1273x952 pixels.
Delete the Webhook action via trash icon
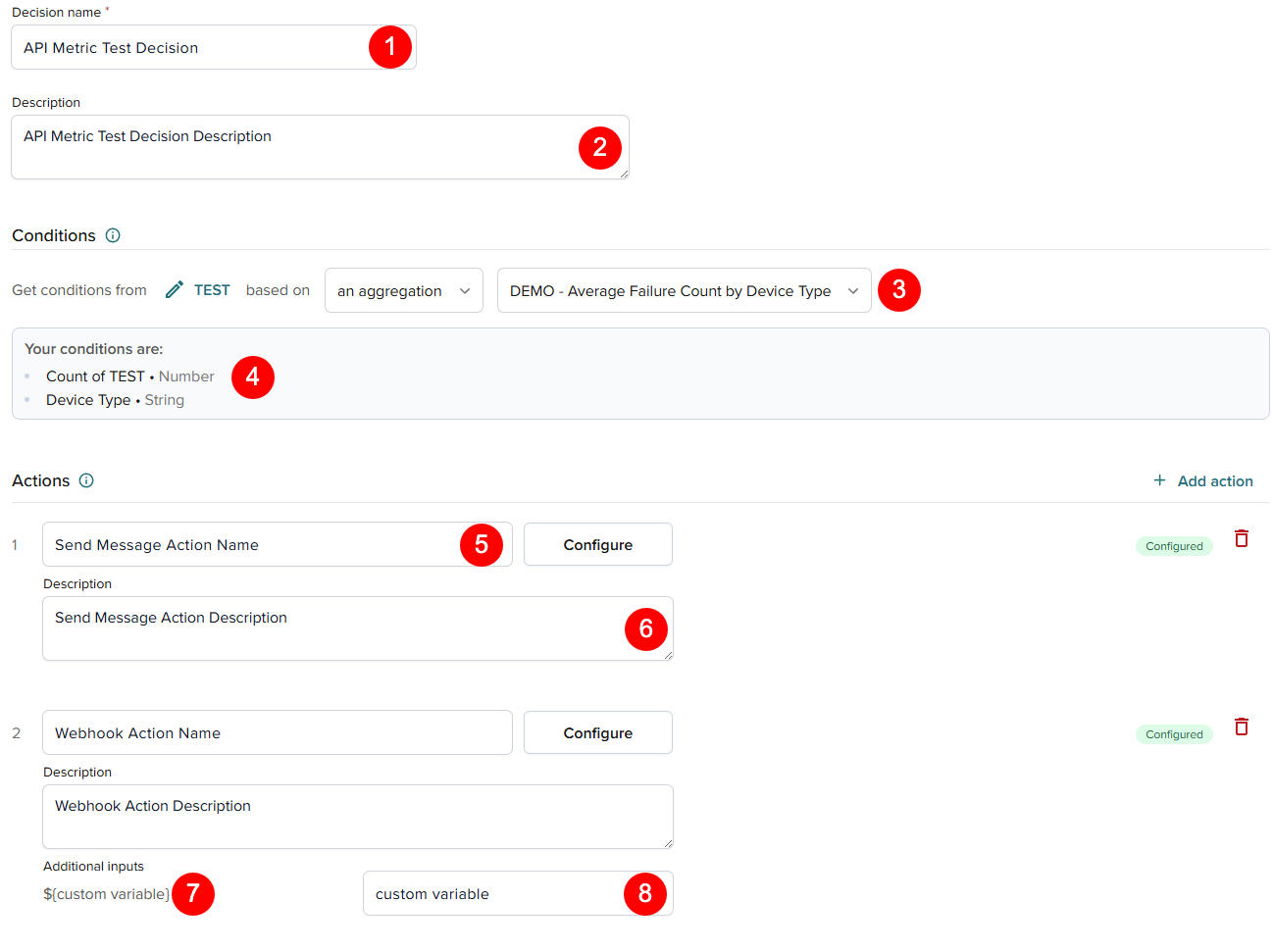coord(1241,727)
